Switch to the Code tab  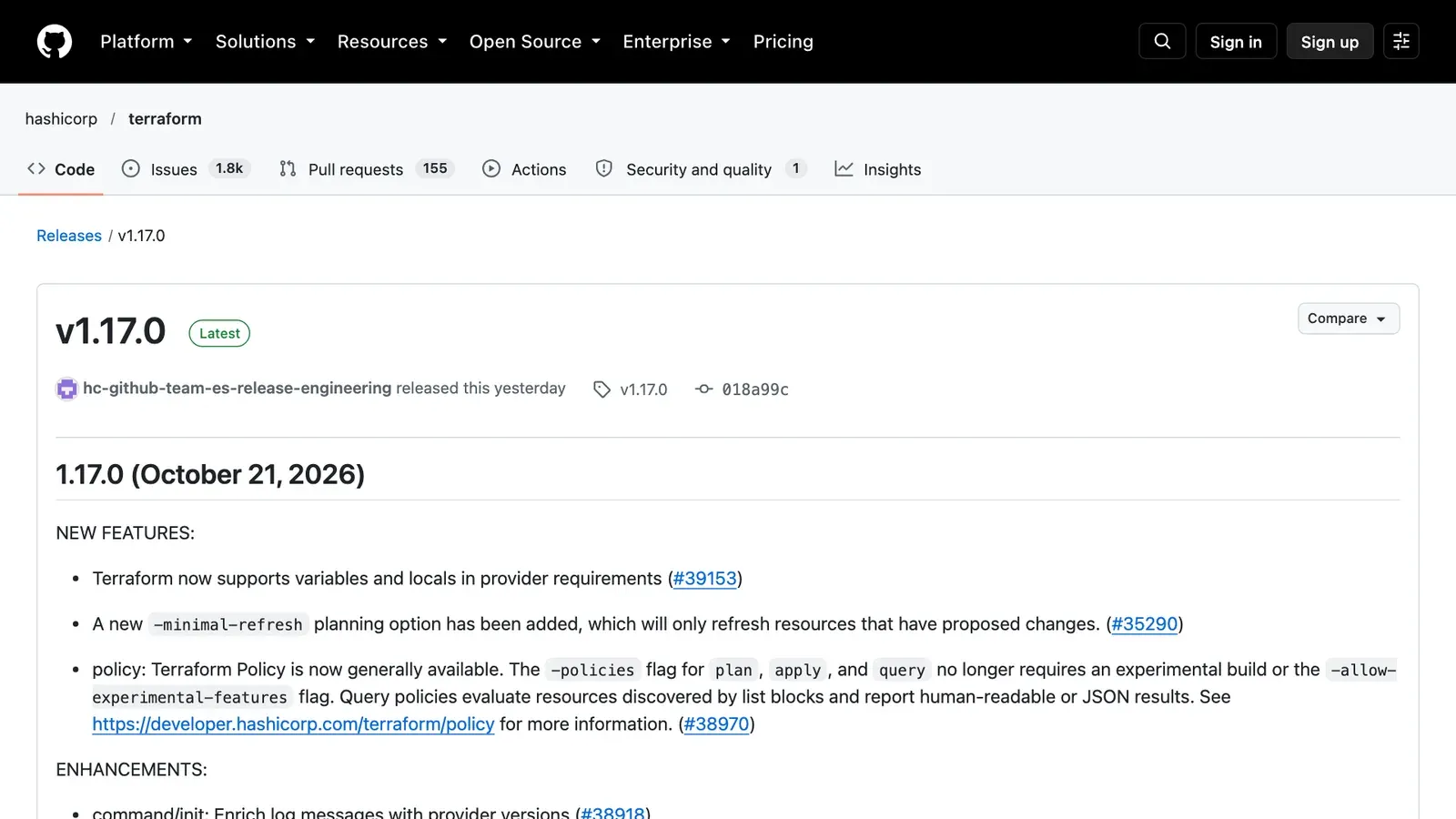[61, 169]
